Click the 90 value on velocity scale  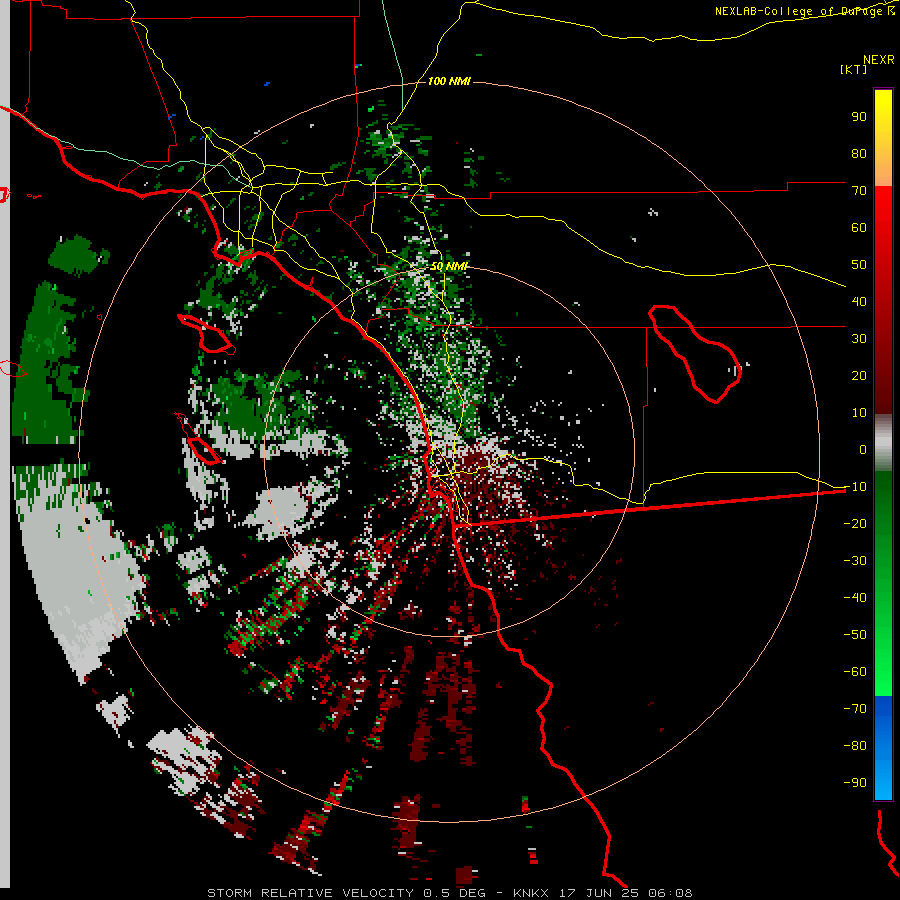point(859,117)
